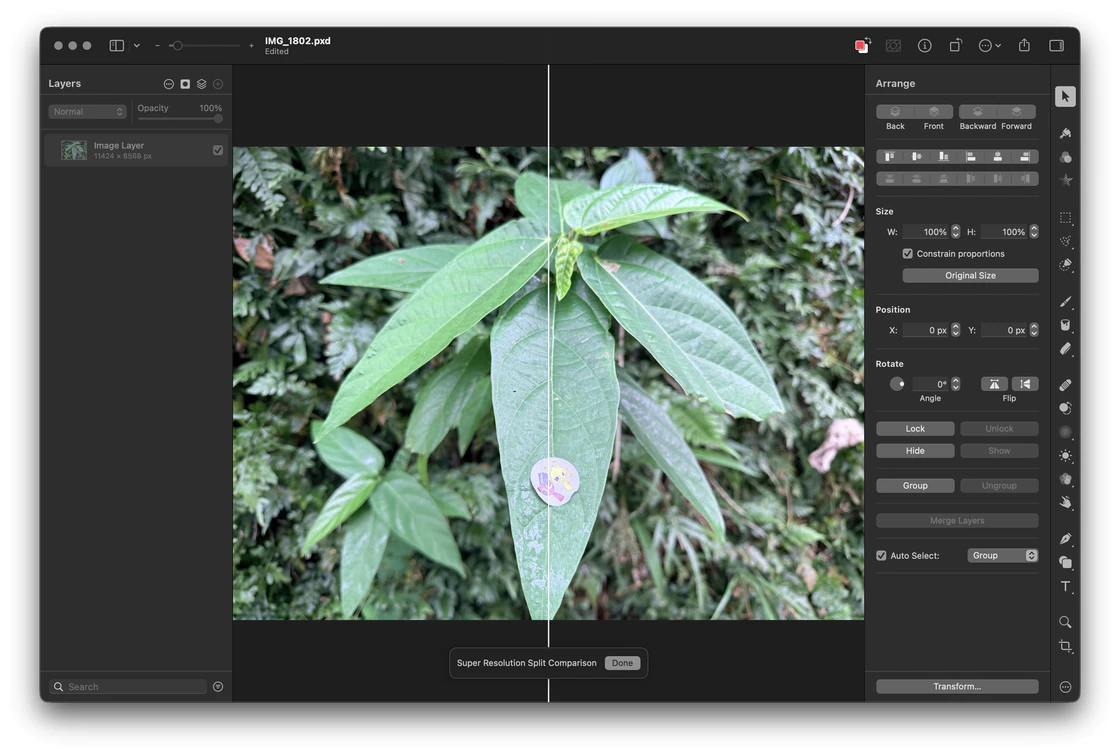Toggle Image Layer visibility checkbox
Viewport: 1120px width, 755px height.
pos(218,150)
